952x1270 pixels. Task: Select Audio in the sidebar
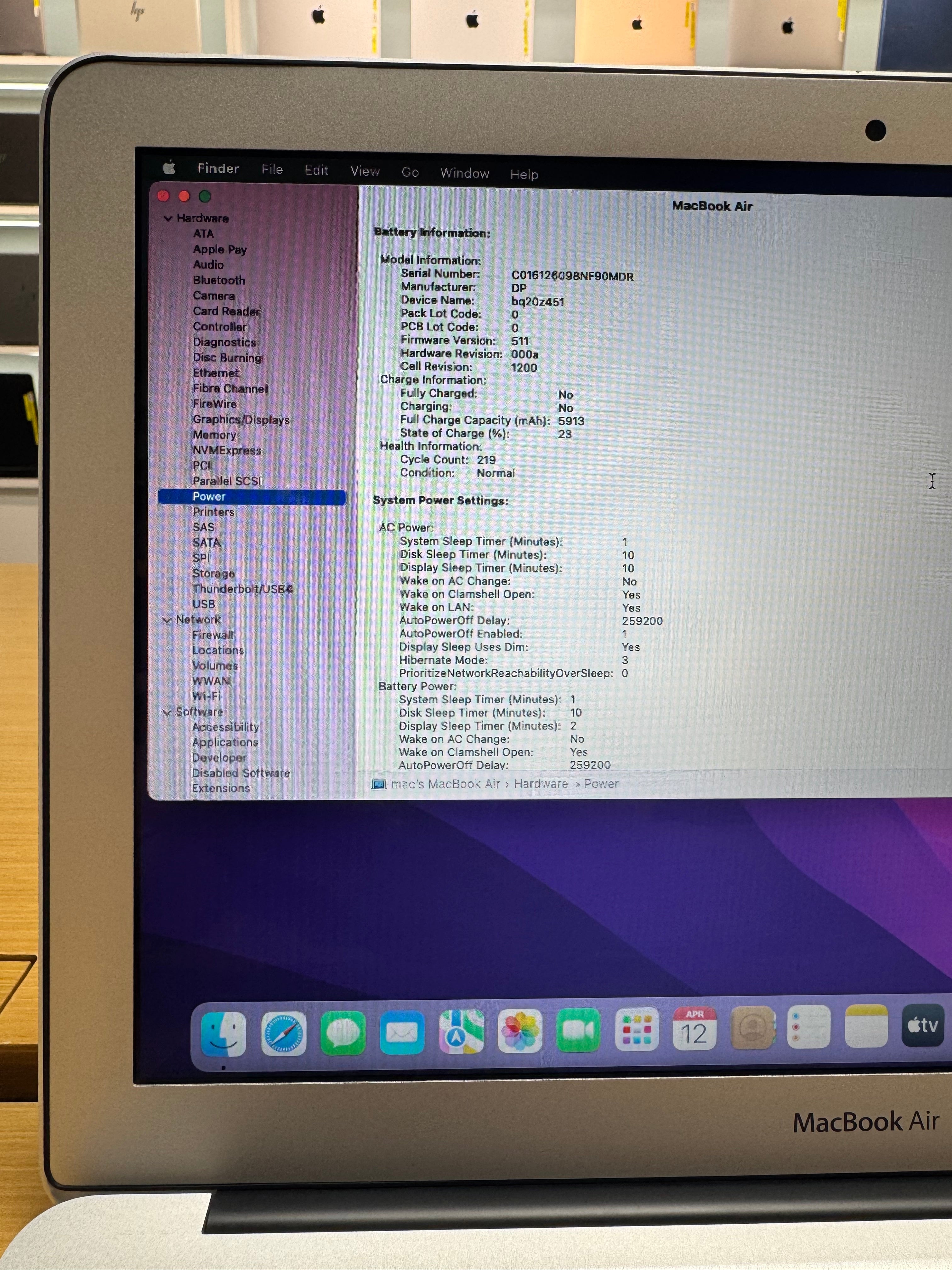[x=208, y=265]
